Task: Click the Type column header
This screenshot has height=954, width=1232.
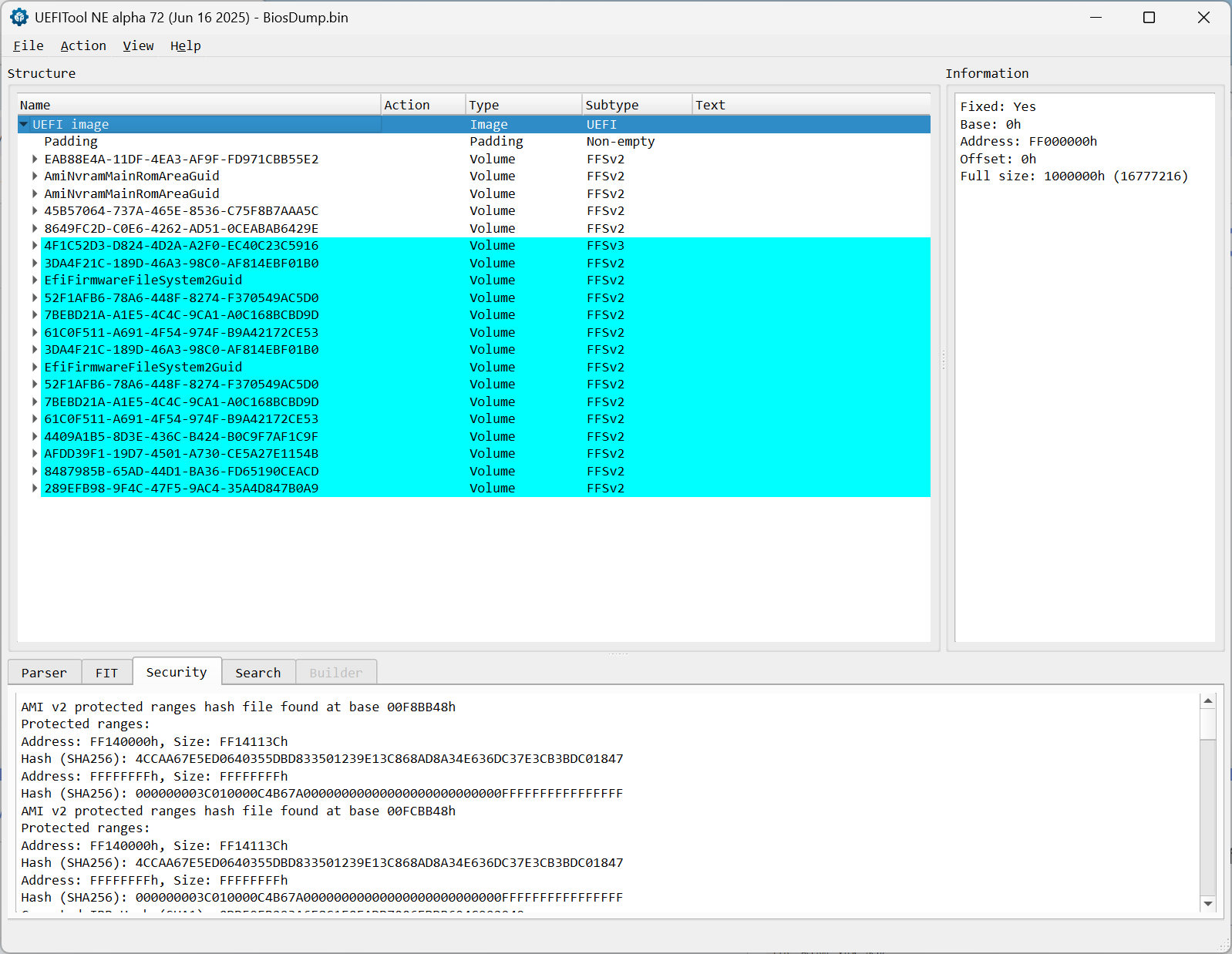Action: click(x=523, y=105)
